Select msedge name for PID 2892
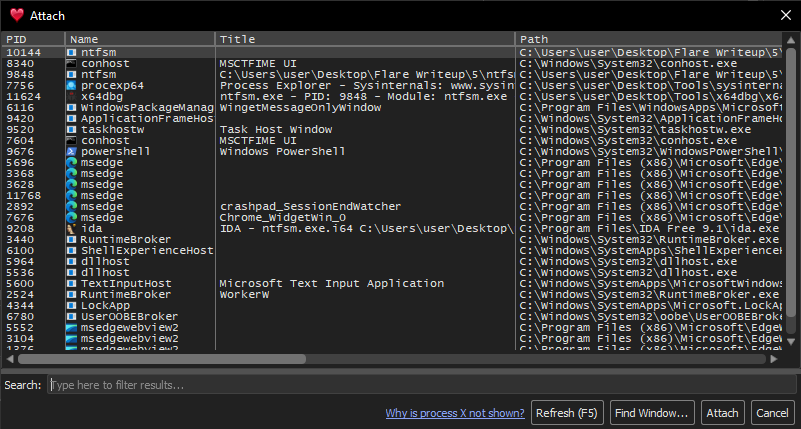Image resolution: width=801 pixels, height=429 pixels. (x=102, y=206)
